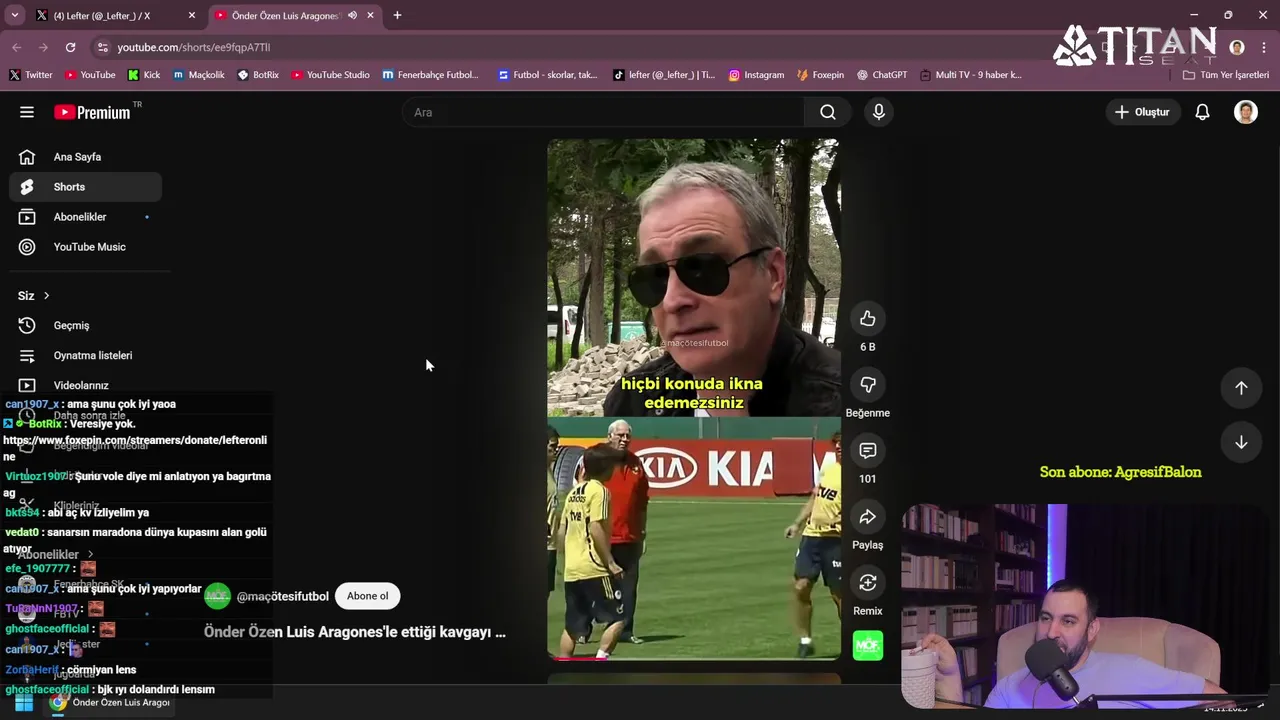Open Oynatma listeleri in sidebar
1280x720 pixels.
point(85,356)
